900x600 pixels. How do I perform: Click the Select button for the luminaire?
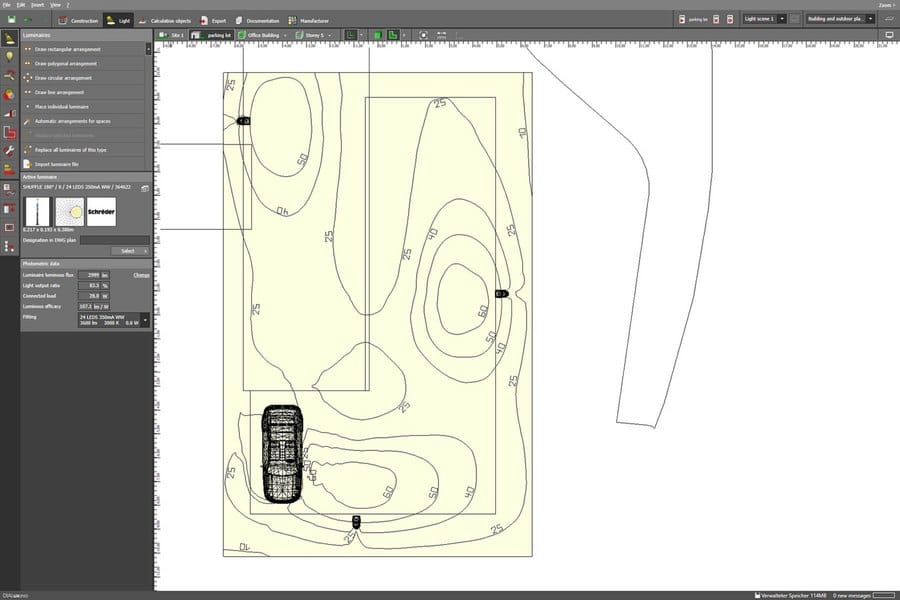tap(130, 251)
